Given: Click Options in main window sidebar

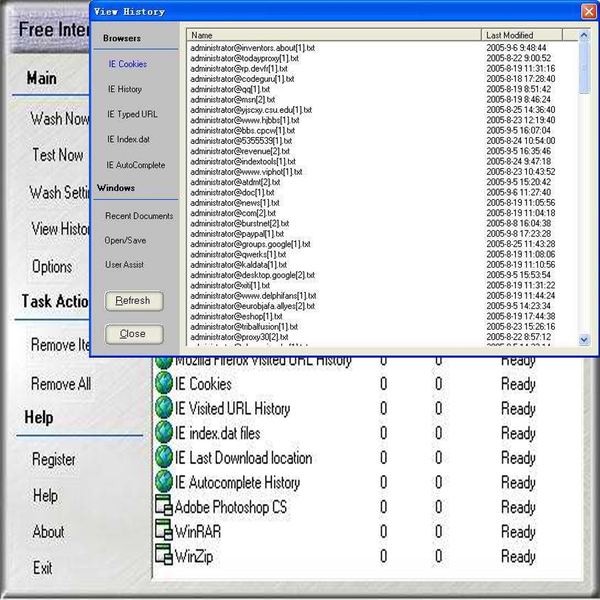Looking at the screenshot, I should click(x=52, y=267).
